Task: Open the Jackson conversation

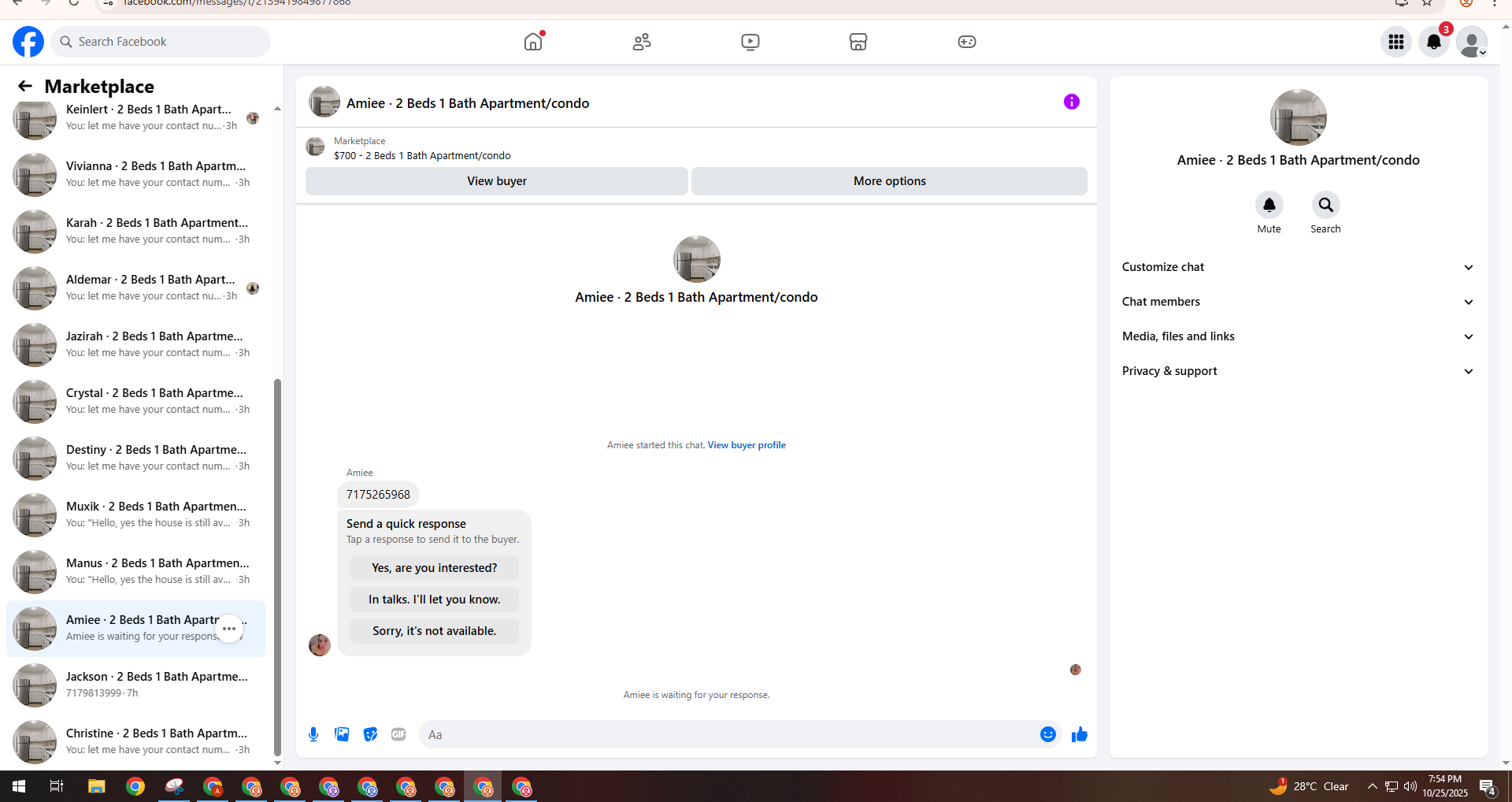Action: point(135,685)
